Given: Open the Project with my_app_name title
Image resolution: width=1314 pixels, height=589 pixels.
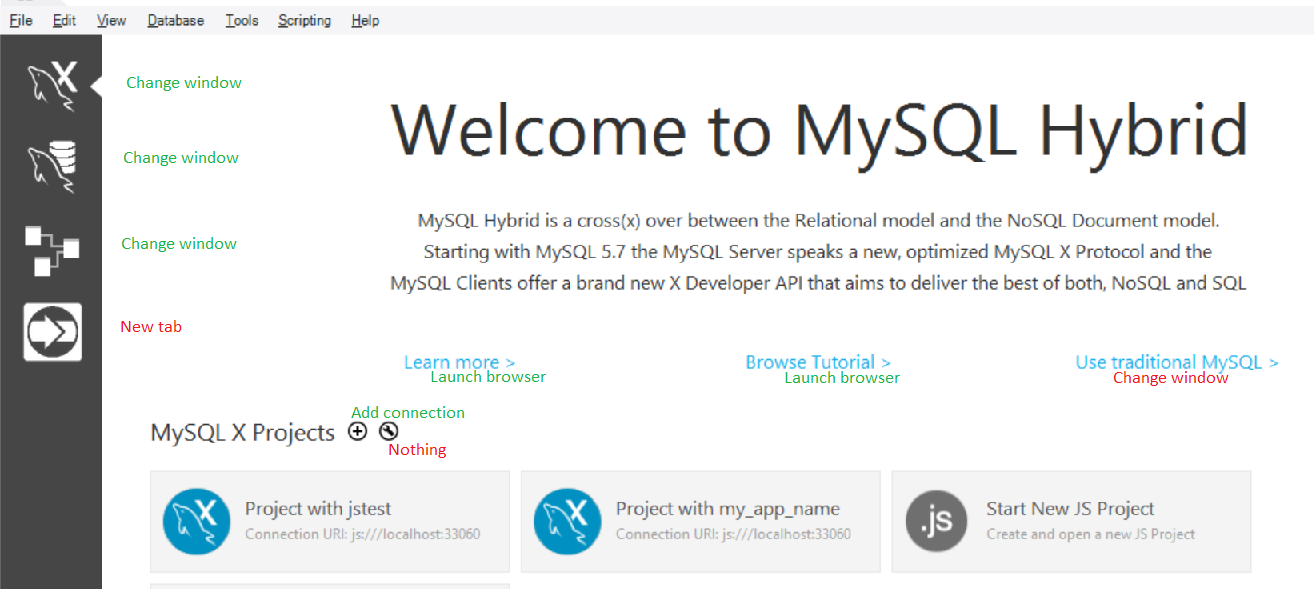Looking at the screenshot, I should (728, 509).
